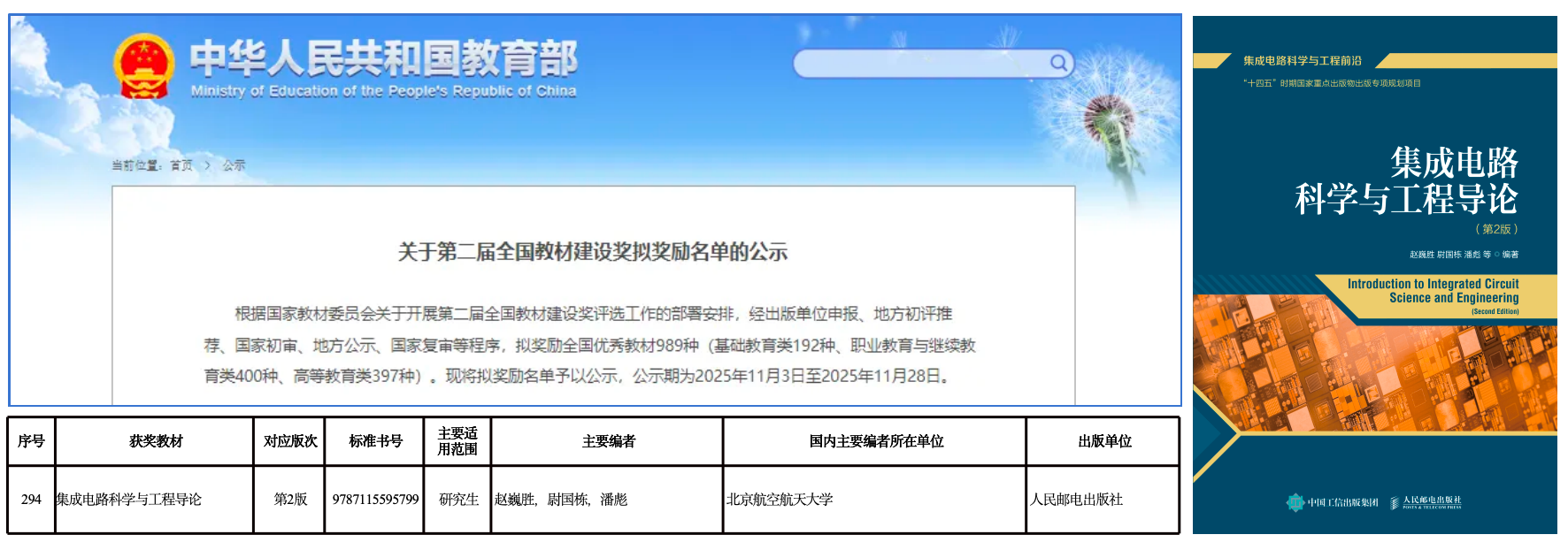Click the 标准书号 column header
Screen dimensions: 1568x550
[x=375, y=441]
